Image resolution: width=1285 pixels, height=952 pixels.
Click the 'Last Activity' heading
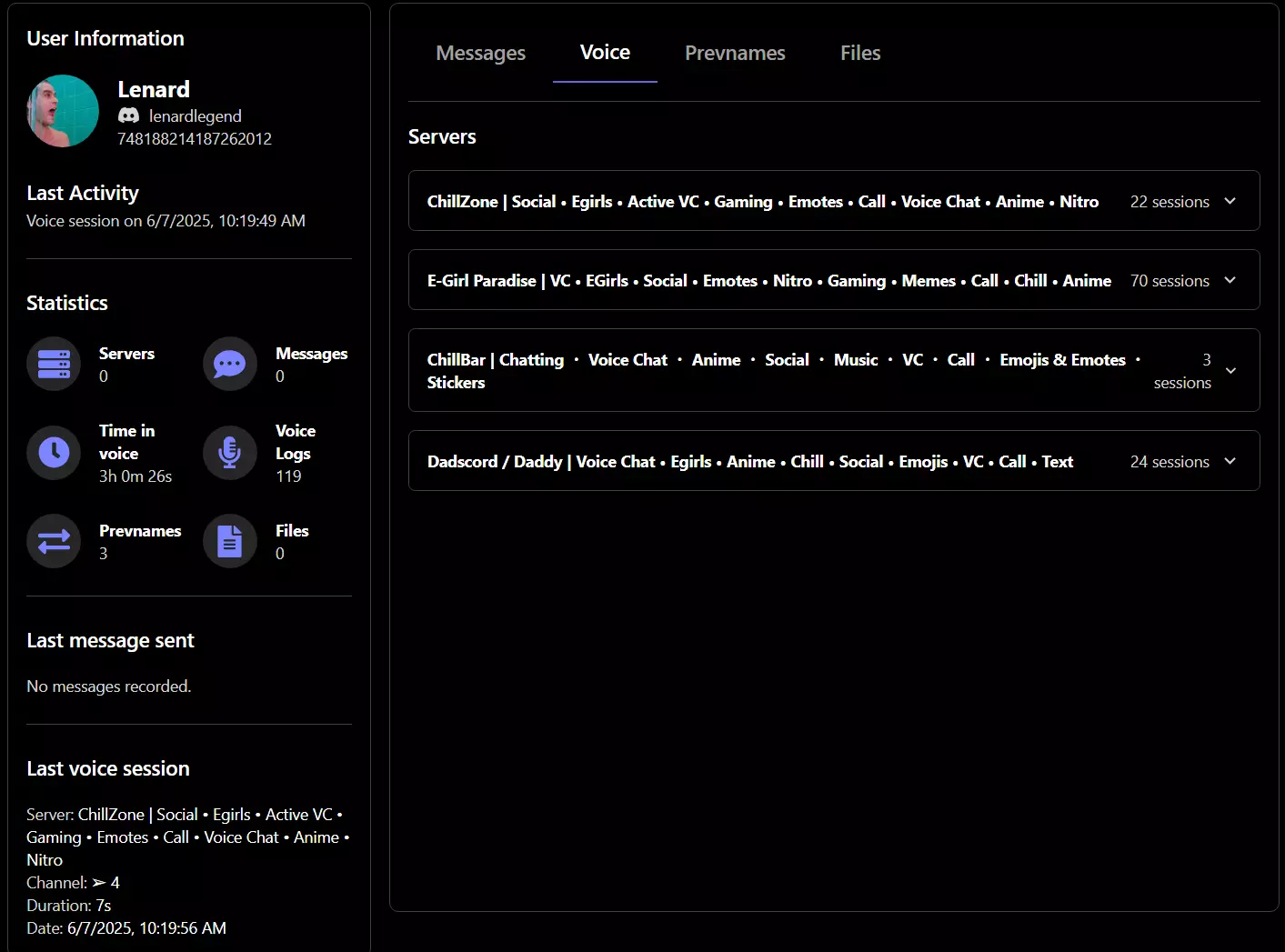tap(83, 193)
